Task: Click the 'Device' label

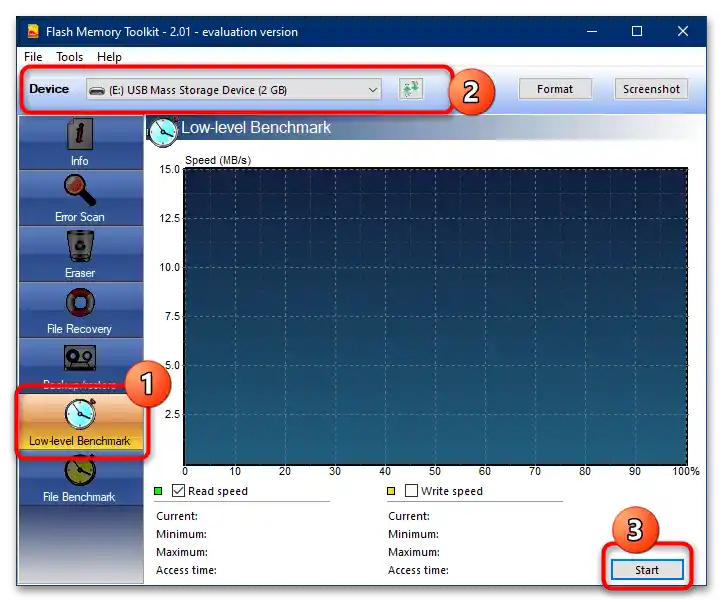Action: pos(49,89)
